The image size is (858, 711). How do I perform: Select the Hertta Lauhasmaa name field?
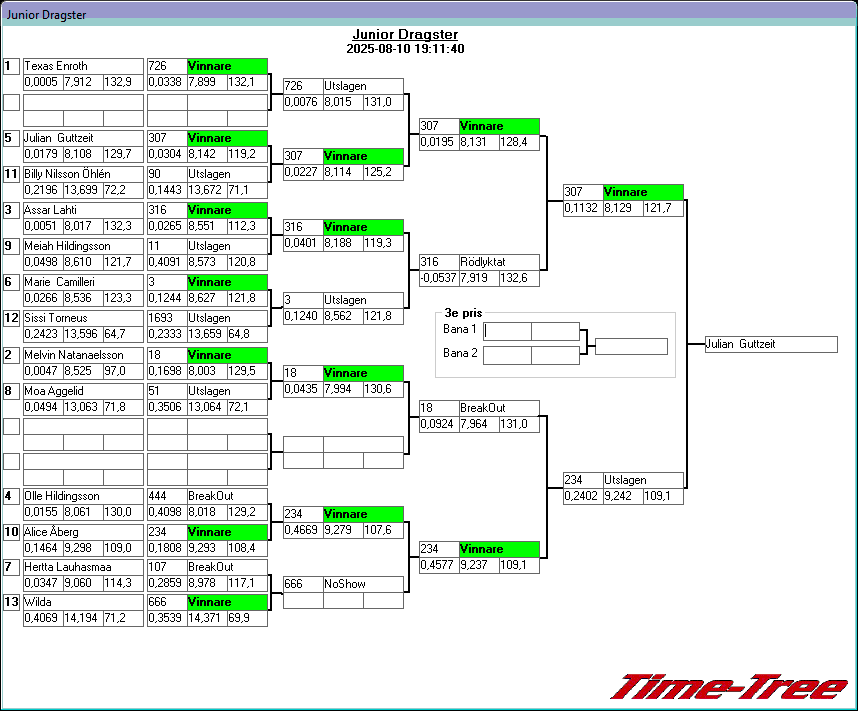pyautogui.click(x=83, y=567)
